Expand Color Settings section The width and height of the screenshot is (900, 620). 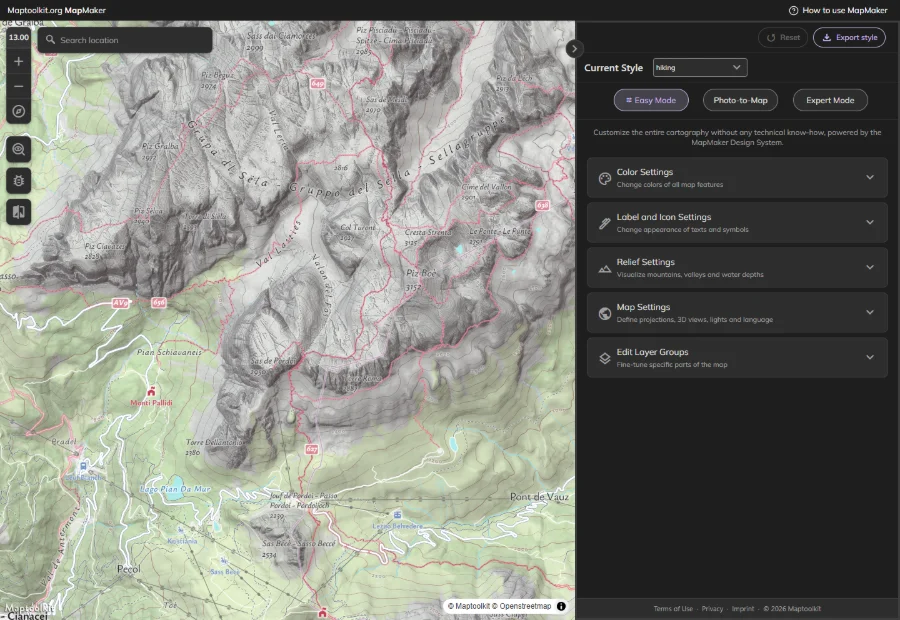737,178
